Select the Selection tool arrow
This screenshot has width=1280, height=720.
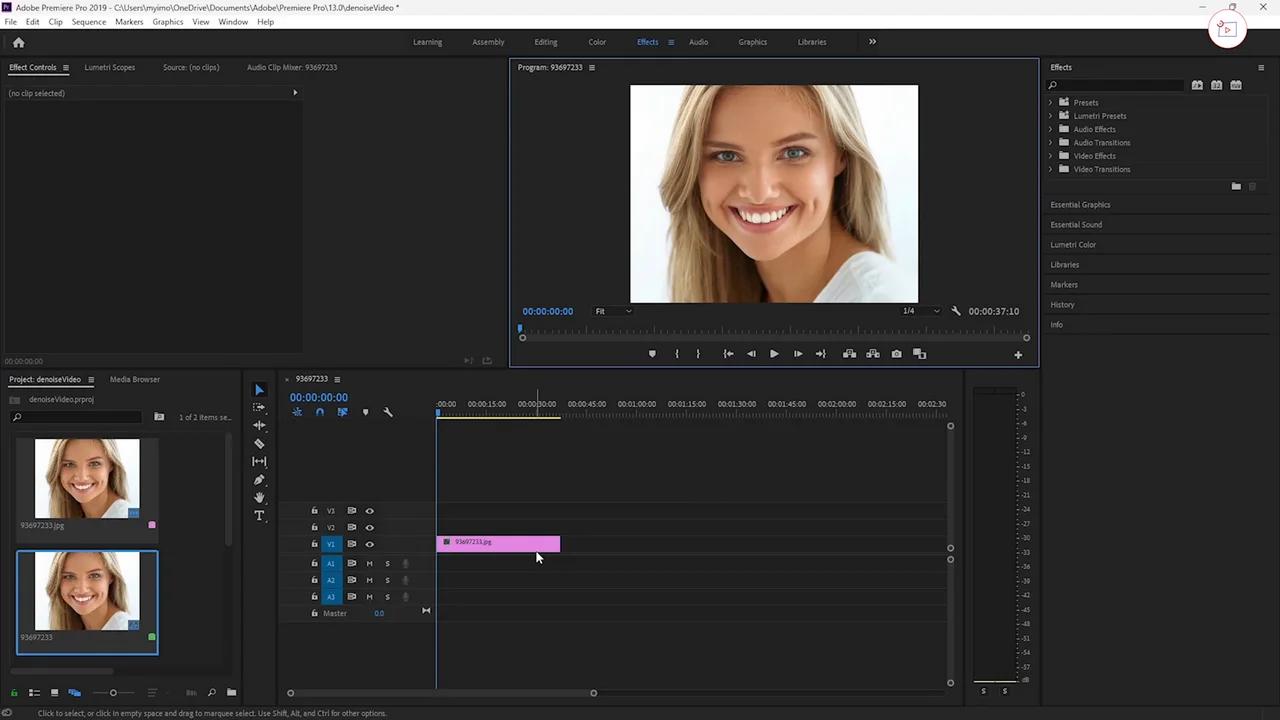pyautogui.click(x=259, y=390)
